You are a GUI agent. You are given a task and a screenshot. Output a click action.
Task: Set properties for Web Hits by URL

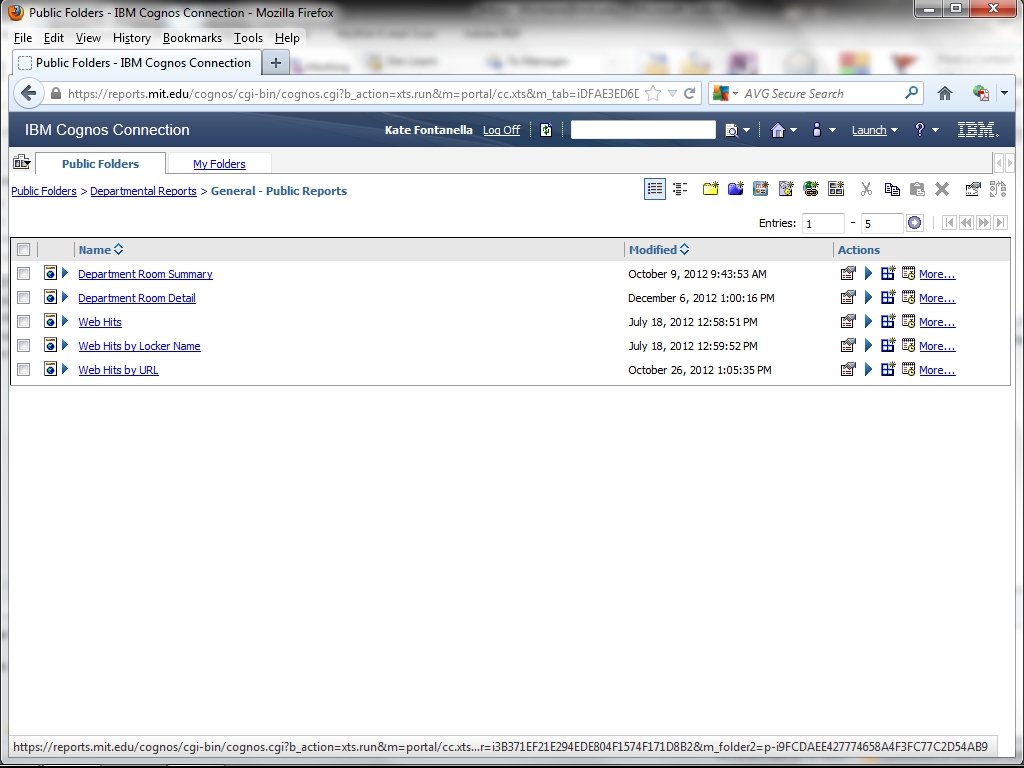tap(848, 370)
